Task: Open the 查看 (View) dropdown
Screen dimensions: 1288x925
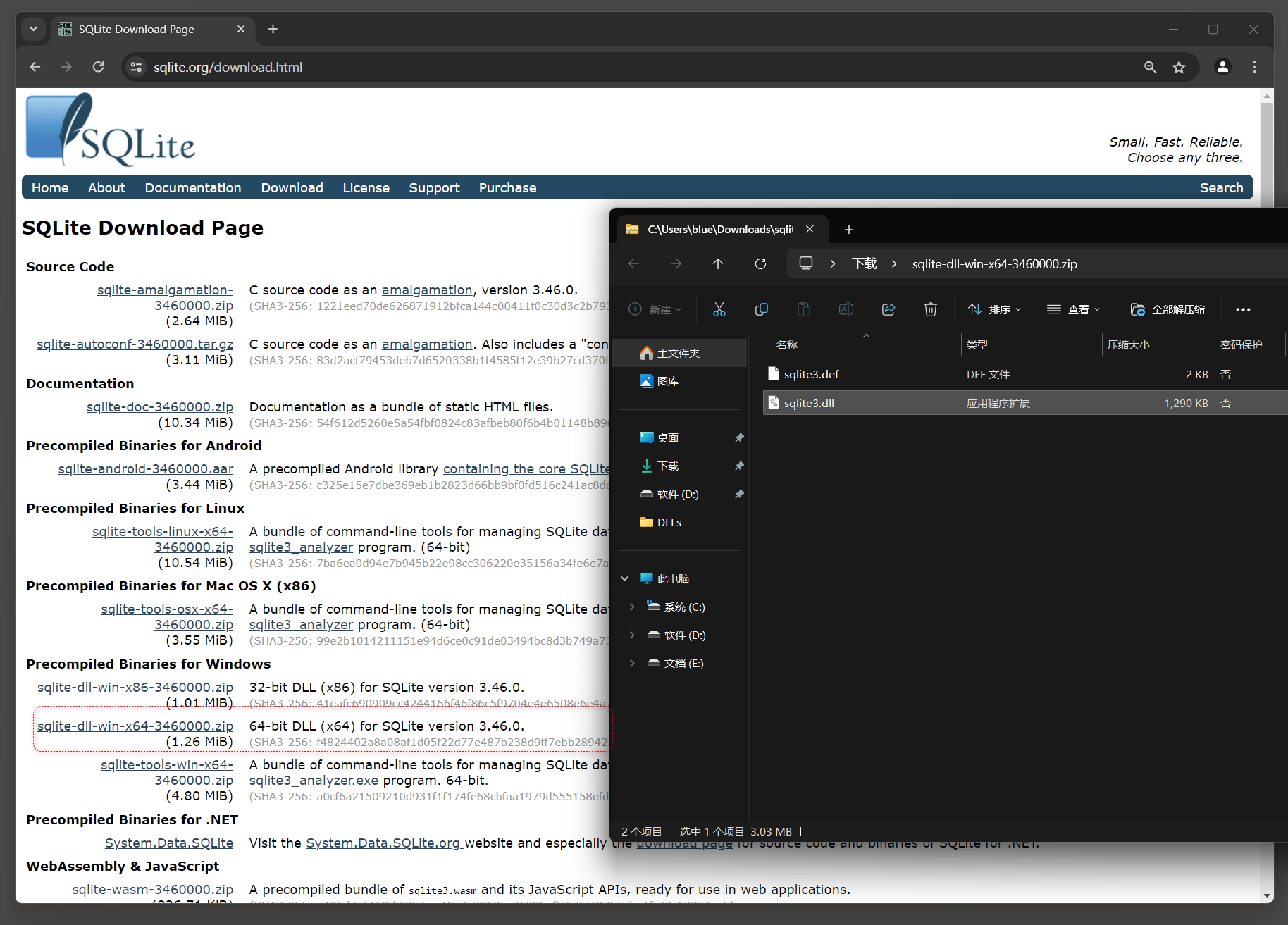Action: pyautogui.click(x=1073, y=309)
